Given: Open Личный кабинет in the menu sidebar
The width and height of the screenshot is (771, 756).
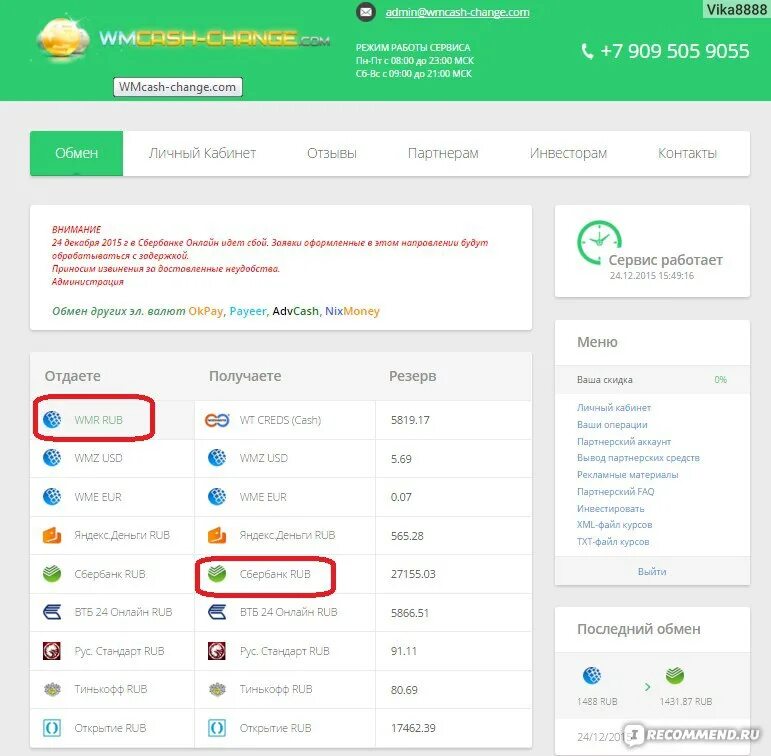Looking at the screenshot, I should pyautogui.click(x=614, y=407).
